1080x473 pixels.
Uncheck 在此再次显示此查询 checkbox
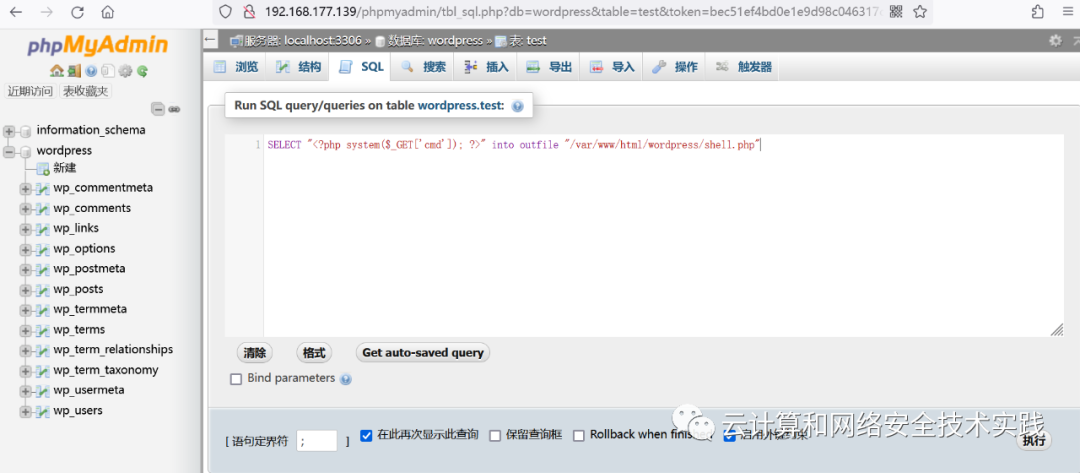point(366,435)
